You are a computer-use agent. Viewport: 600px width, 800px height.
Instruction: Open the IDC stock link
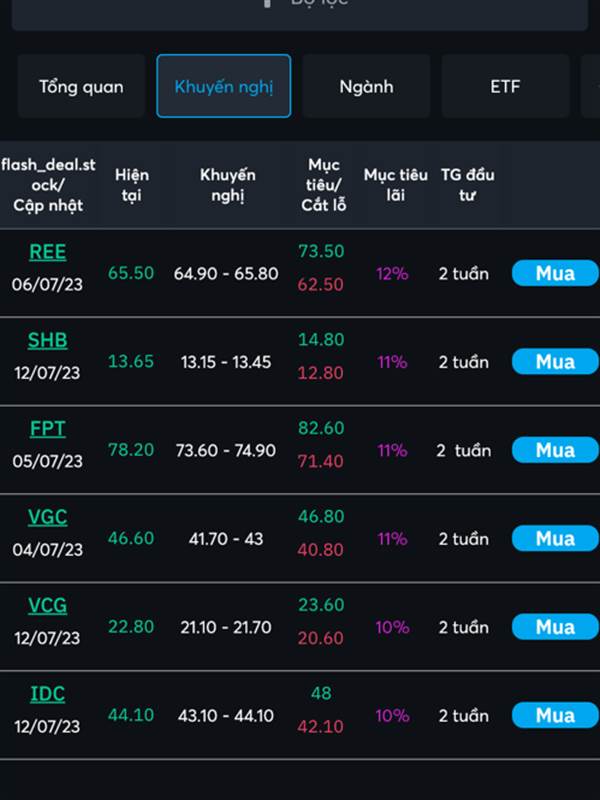47,694
